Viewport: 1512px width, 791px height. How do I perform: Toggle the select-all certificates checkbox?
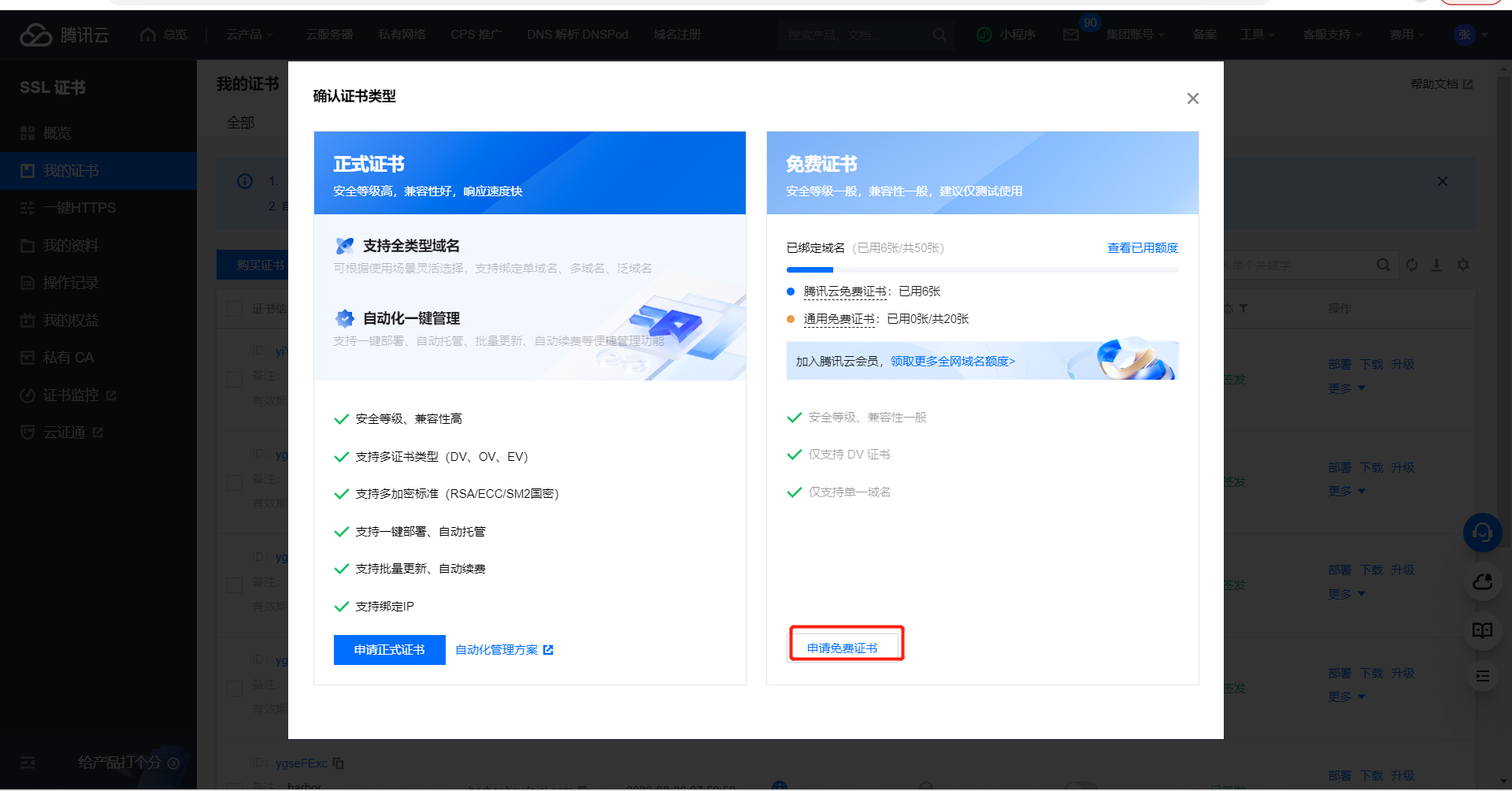[x=235, y=309]
